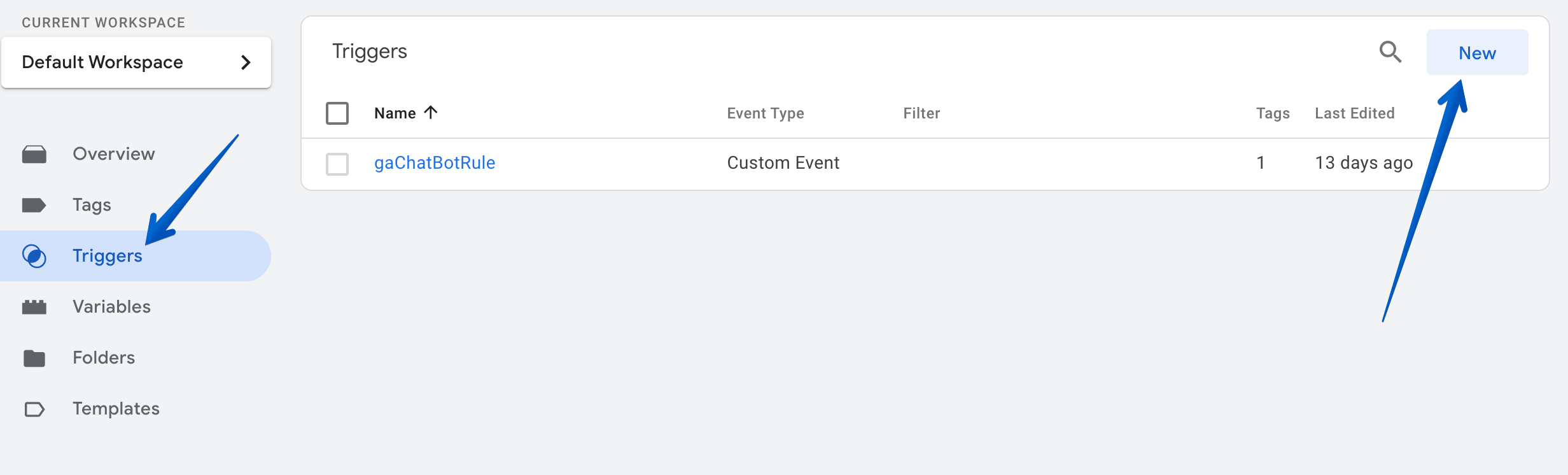Click the Overview briefcase icon

[x=34, y=154]
